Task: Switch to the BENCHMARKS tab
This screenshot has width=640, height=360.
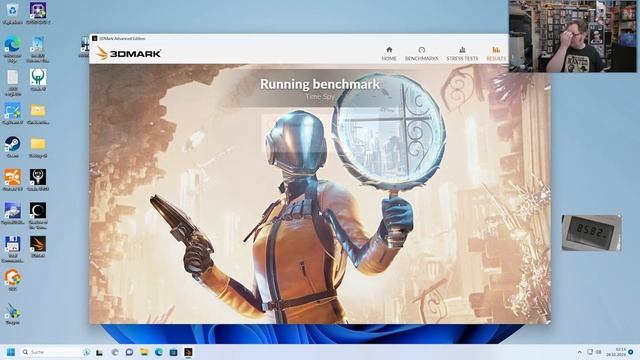Action: click(x=421, y=53)
